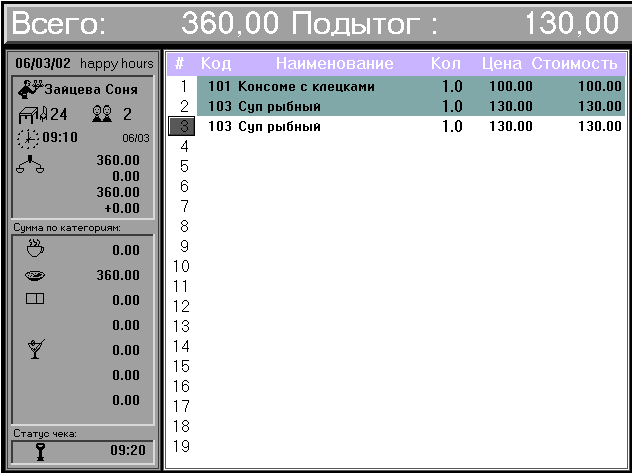Click empty row number 10

pos(181,266)
